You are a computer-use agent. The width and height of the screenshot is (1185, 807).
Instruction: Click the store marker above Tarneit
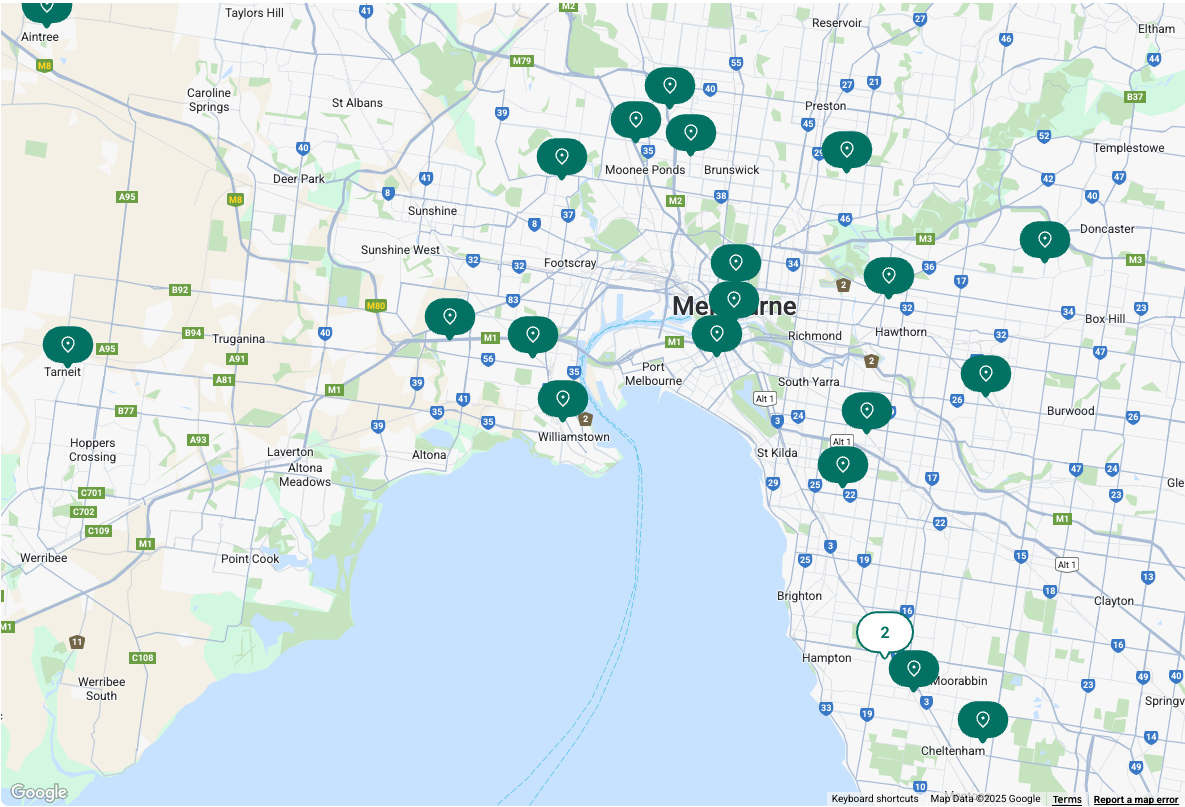tap(68, 345)
